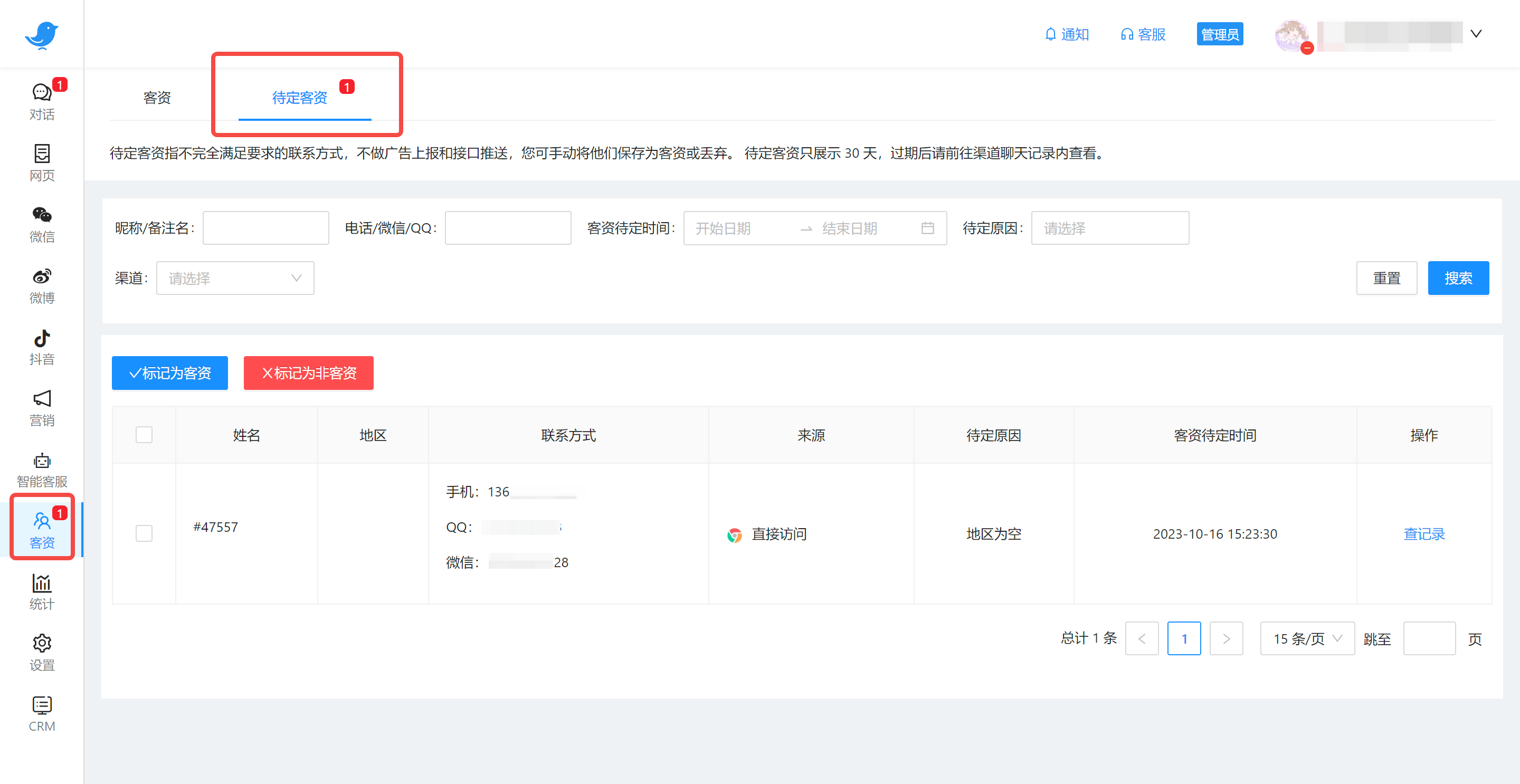Viewport: 1520px width, 784px height.
Task: Check the select-all checkbox in table header
Action: coord(144,434)
